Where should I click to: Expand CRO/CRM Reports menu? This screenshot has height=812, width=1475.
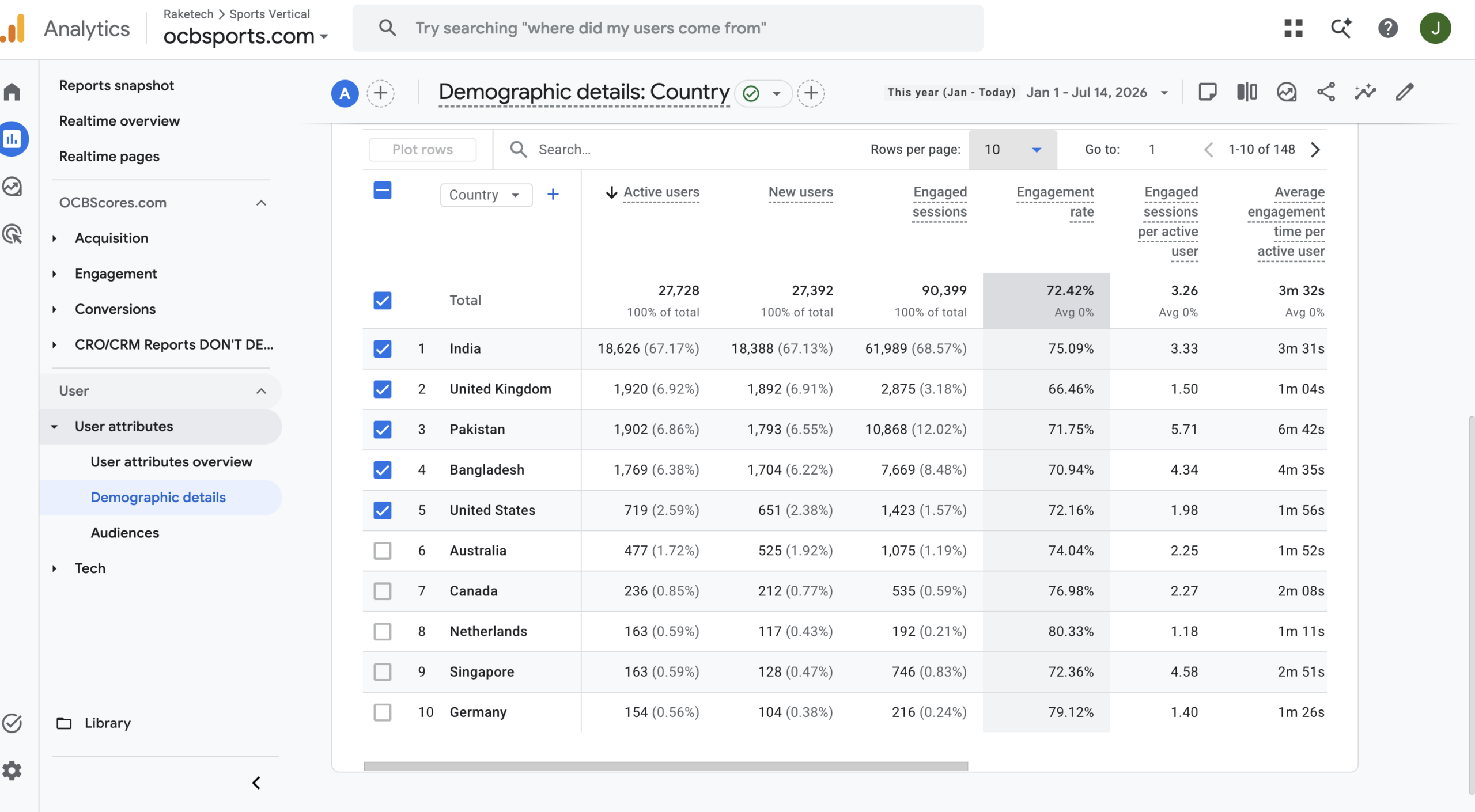click(55, 345)
